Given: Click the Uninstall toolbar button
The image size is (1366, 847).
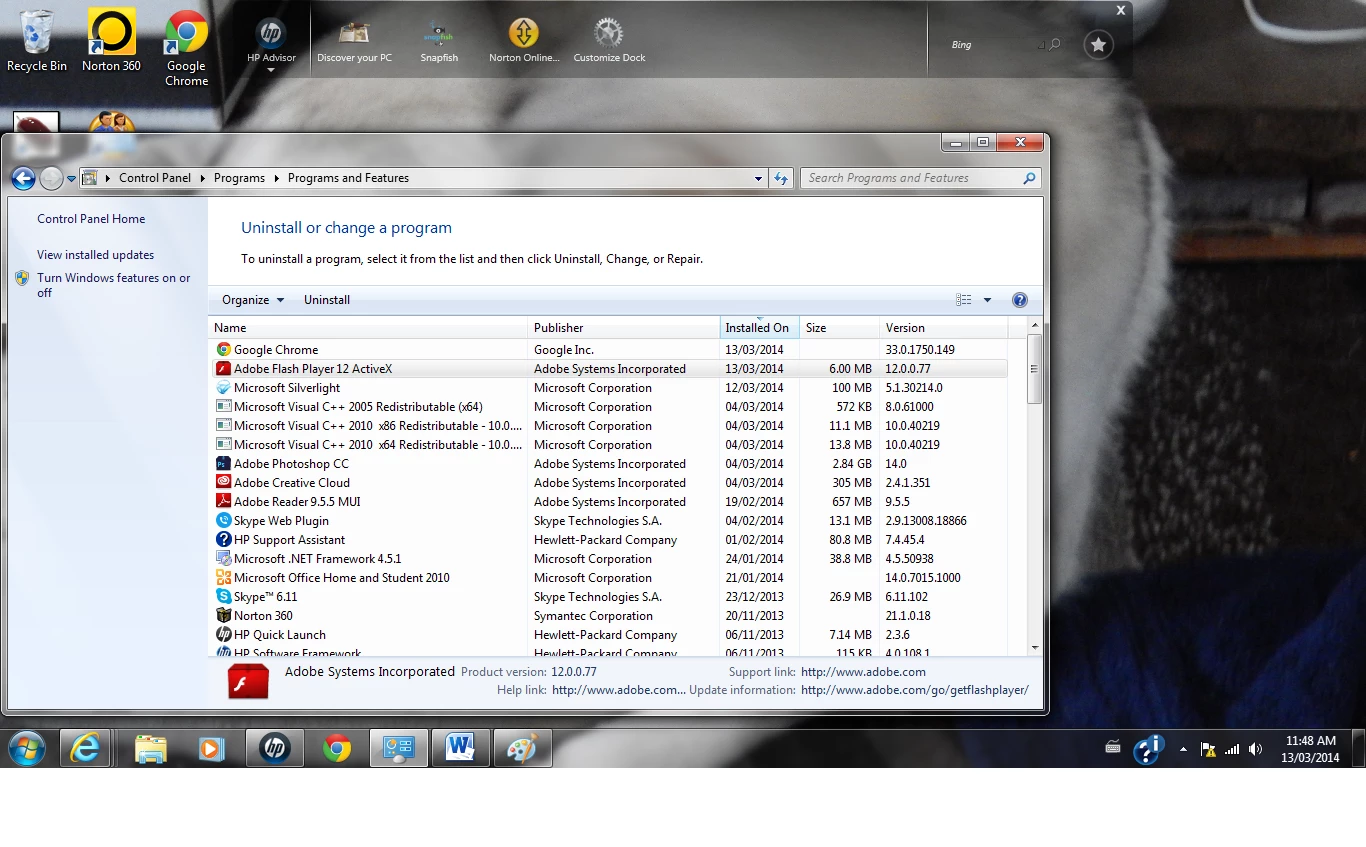Looking at the screenshot, I should [327, 300].
